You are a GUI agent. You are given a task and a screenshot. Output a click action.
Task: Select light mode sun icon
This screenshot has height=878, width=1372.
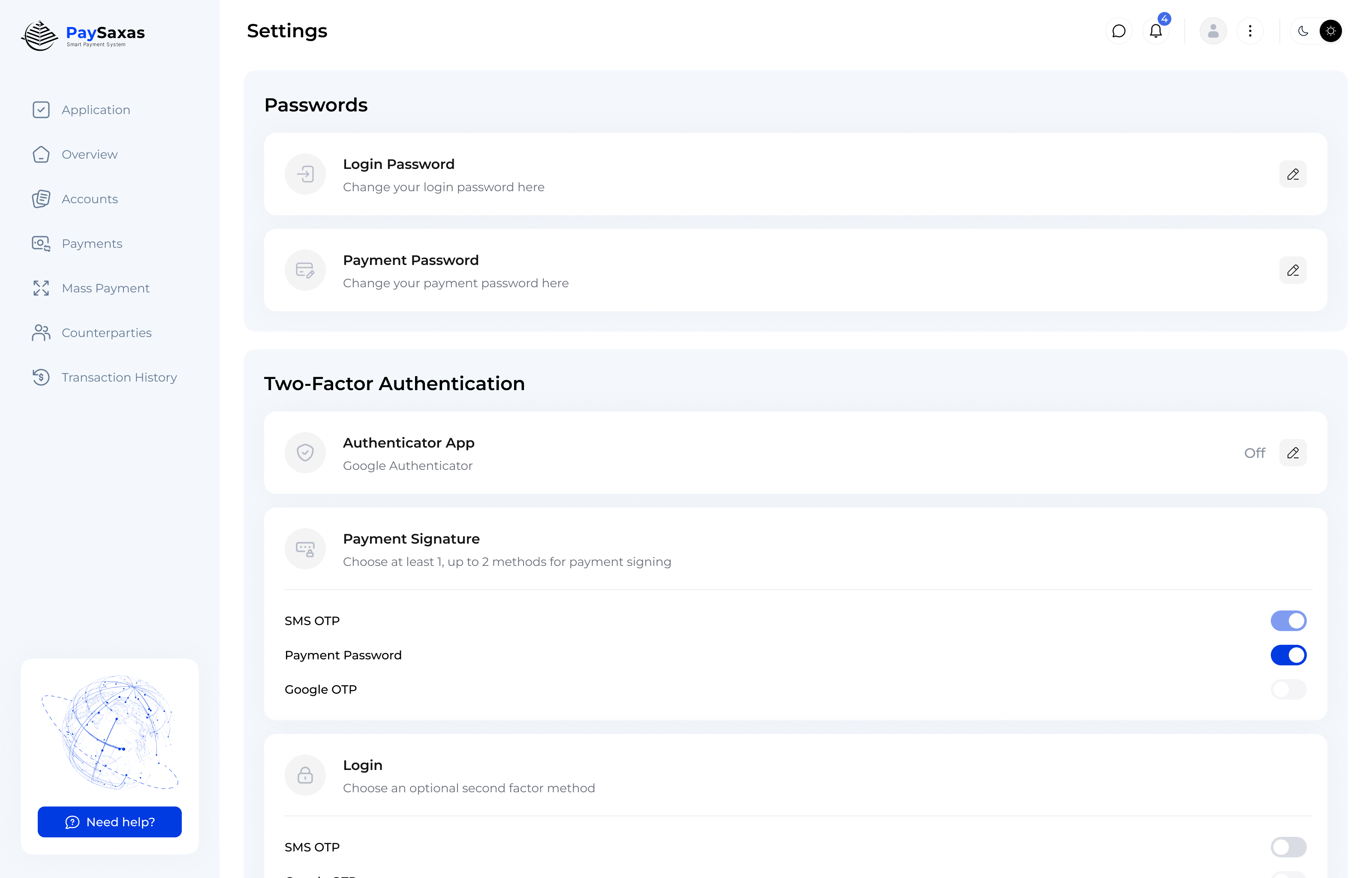point(1330,31)
